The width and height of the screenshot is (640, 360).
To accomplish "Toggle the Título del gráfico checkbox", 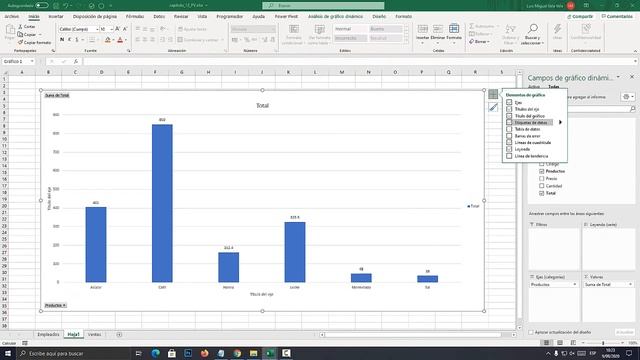I will (x=509, y=116).
